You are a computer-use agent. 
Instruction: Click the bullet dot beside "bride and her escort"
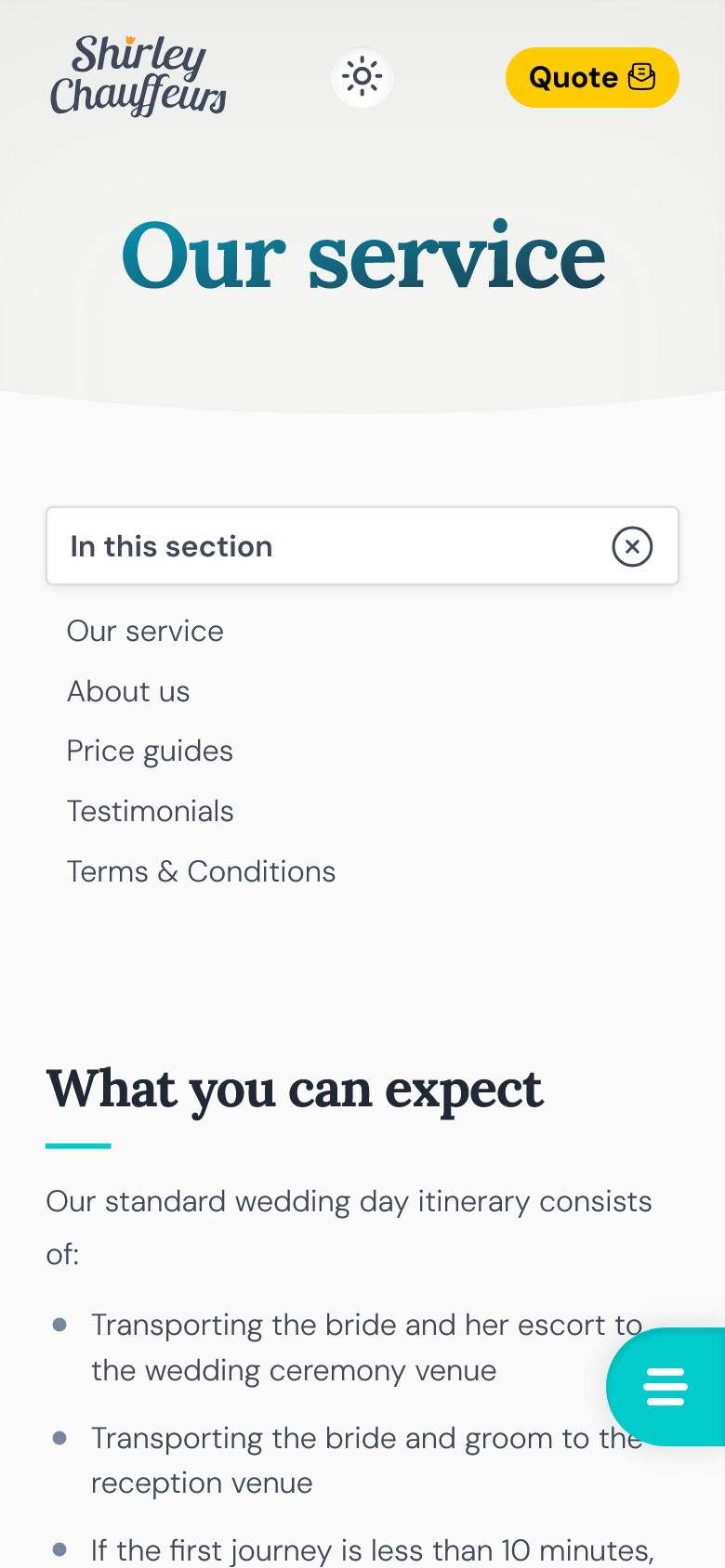[59, 1326]
